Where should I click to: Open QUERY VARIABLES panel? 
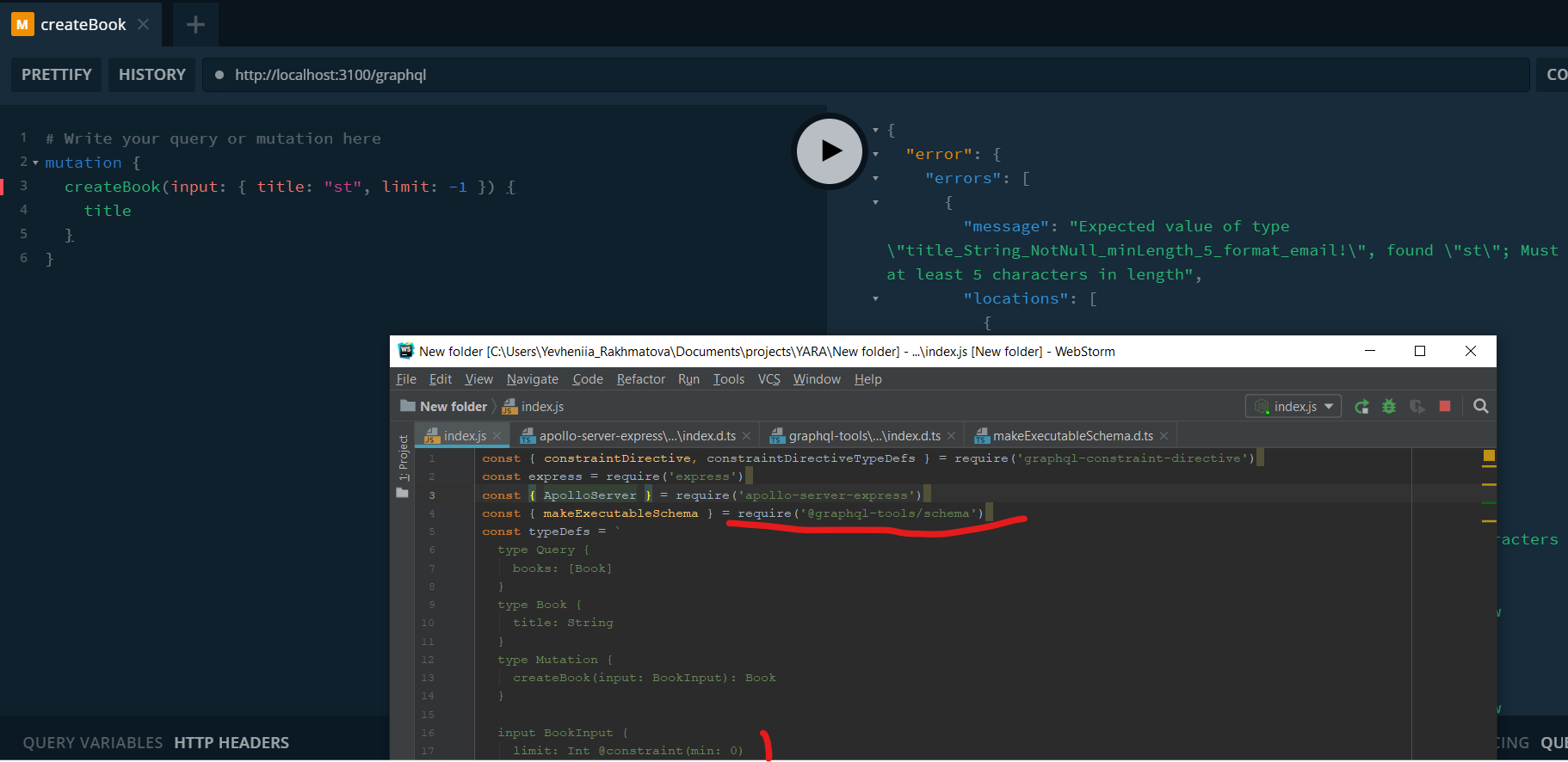(93, 742)
